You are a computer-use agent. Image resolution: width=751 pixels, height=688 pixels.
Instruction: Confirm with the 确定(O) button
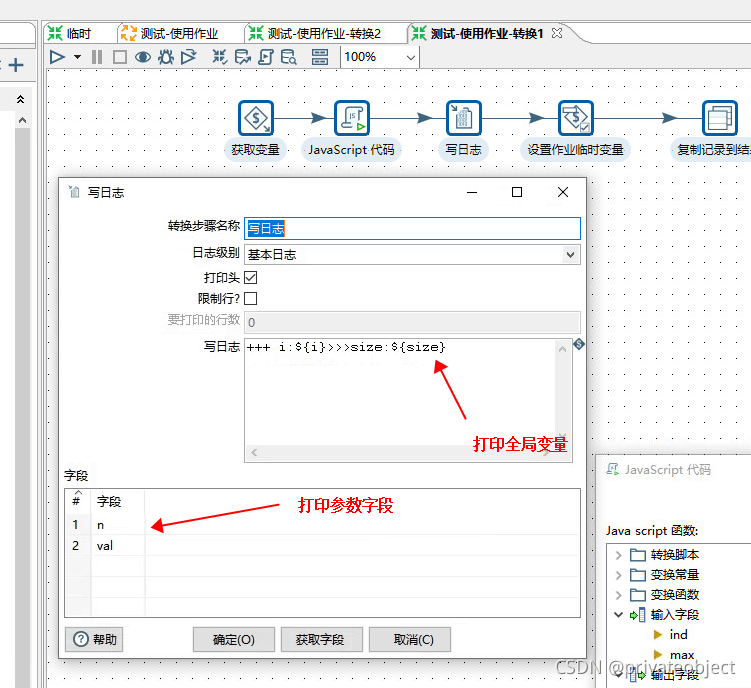click(x=234, y=639)
